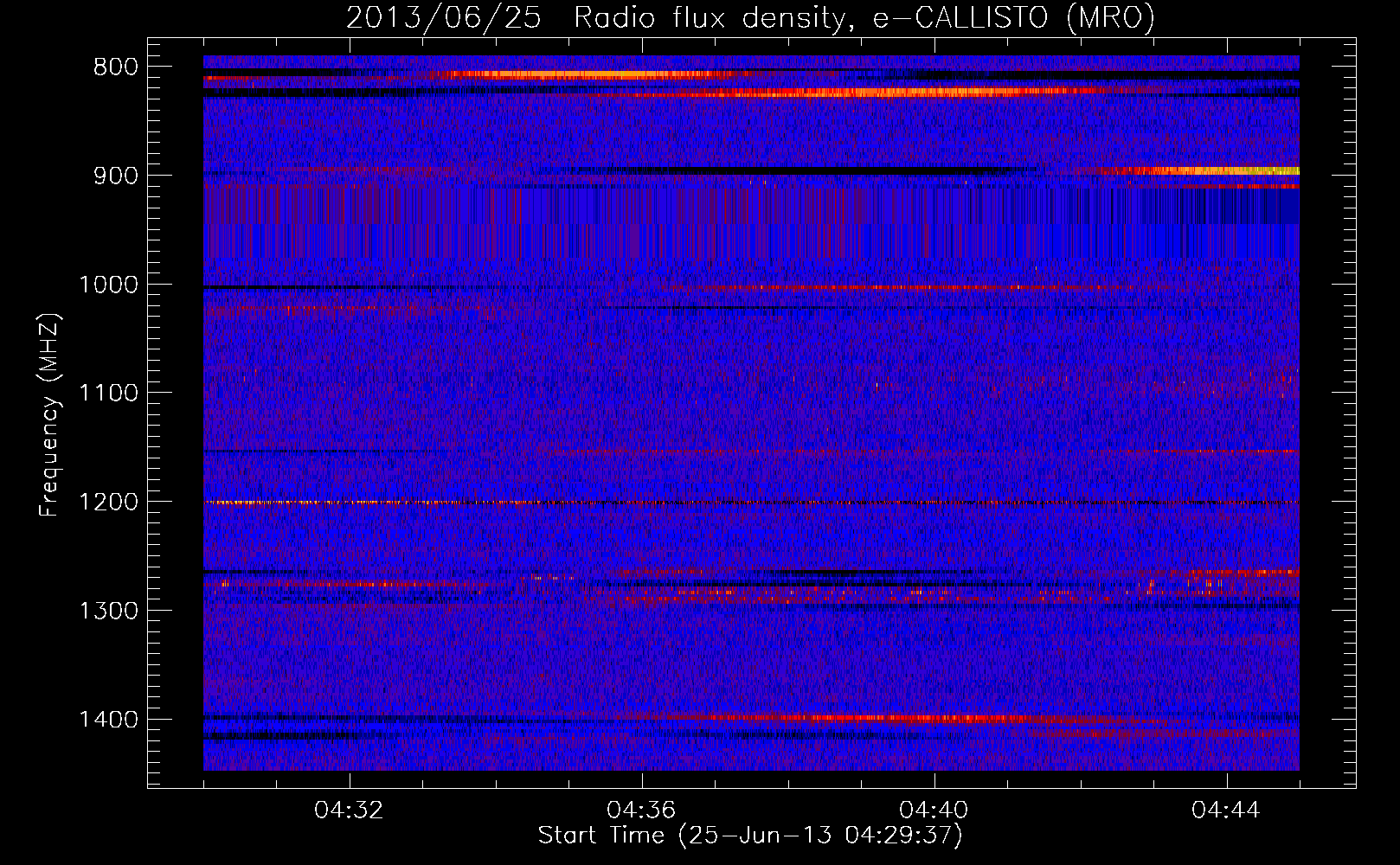The height and width of the screenshot is (865, 1400).
Task: Click the 04:36 time tick label
Action: coord(642,811)
